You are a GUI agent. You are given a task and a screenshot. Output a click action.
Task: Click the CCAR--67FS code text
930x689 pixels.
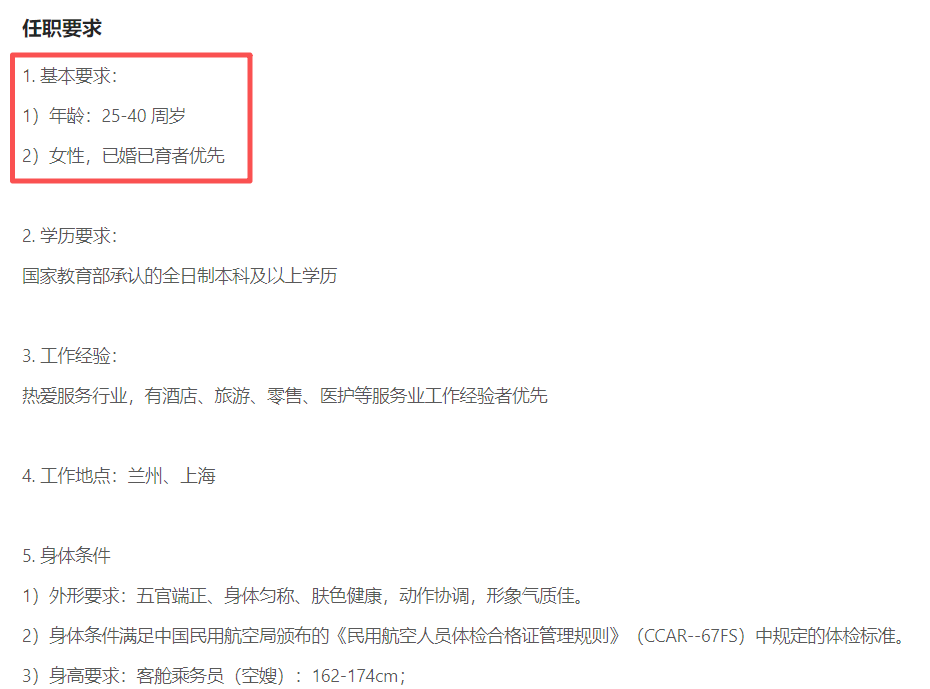[x=690, y=636]
